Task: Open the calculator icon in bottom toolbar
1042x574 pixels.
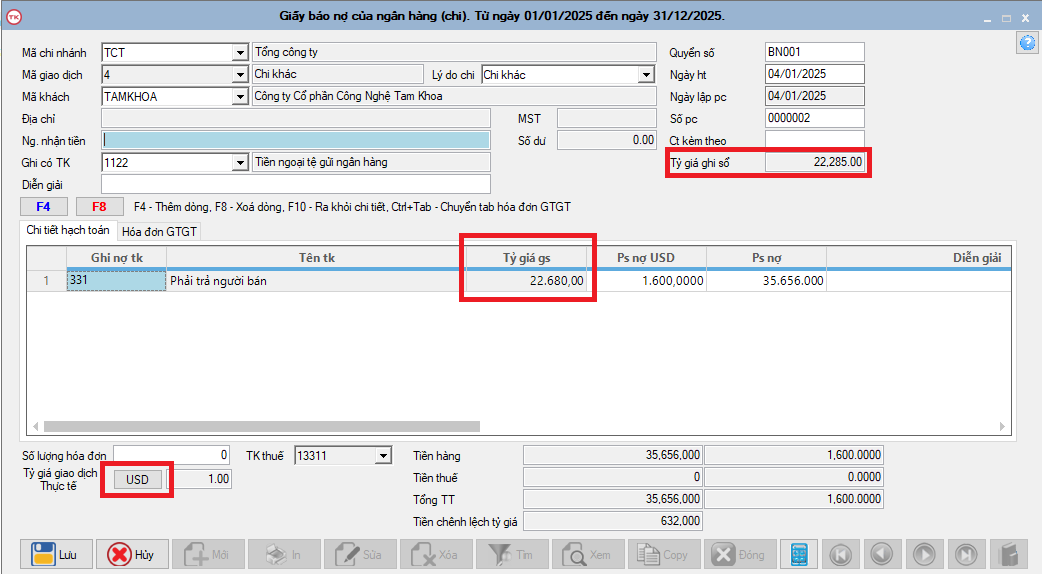Action: point(799,554)
